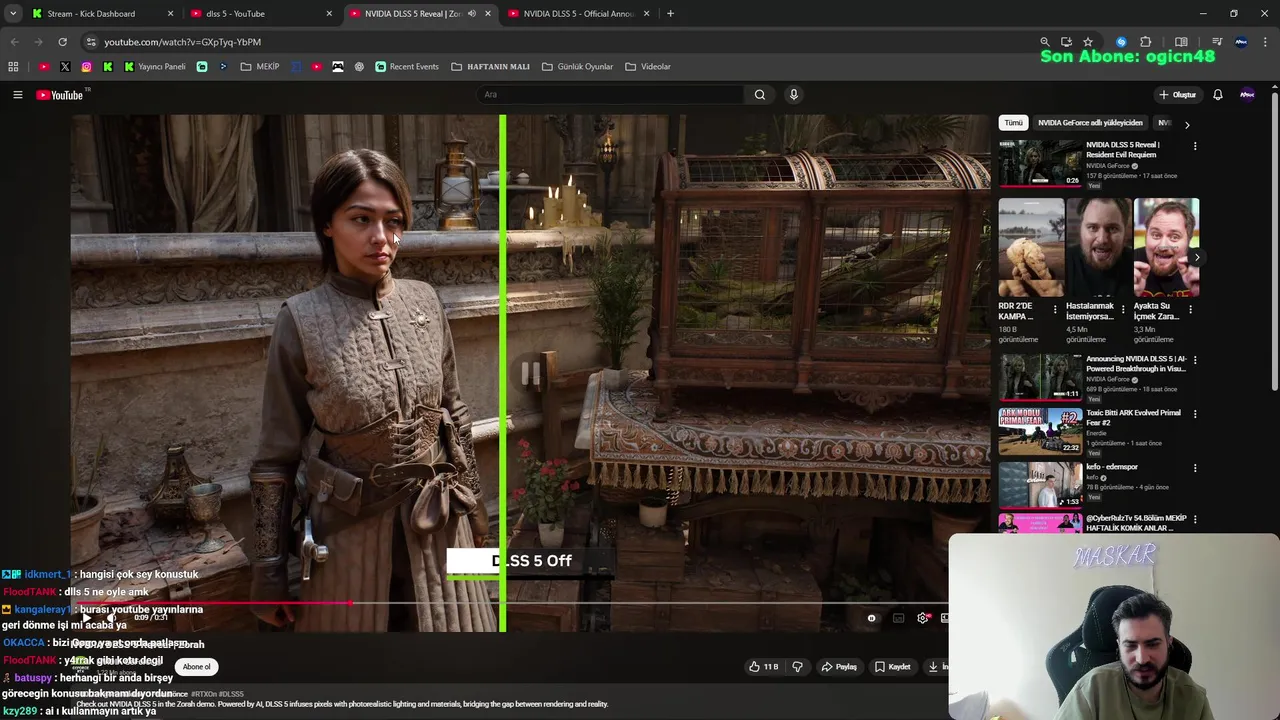Click the Oluştur create button

pos(1178,95)
